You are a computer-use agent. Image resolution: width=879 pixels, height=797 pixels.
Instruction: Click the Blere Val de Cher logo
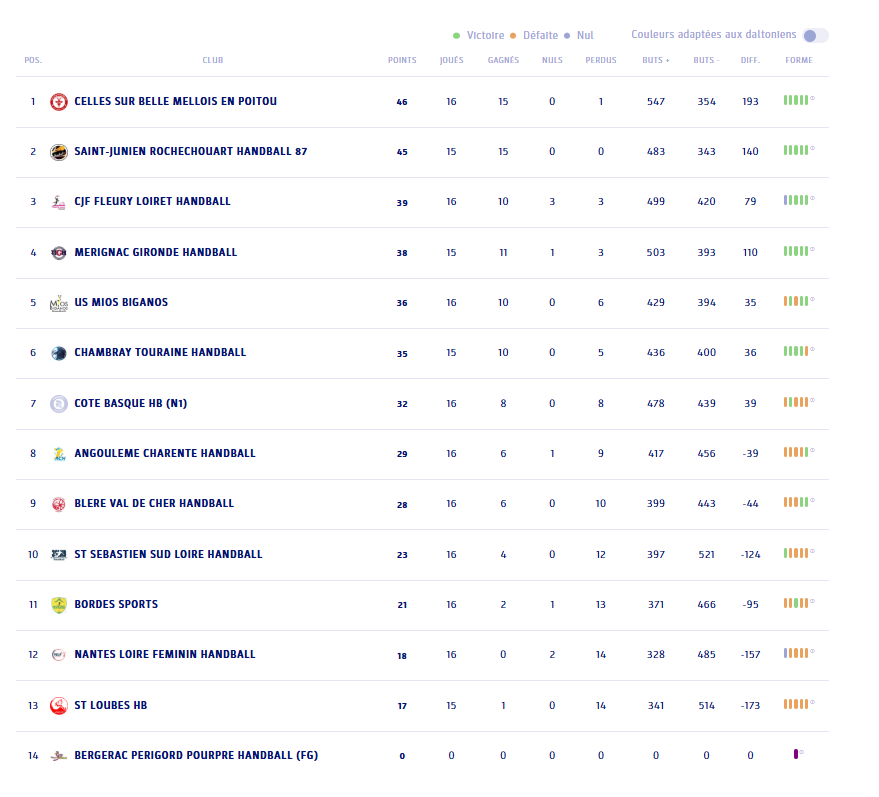tap(59, 504)
